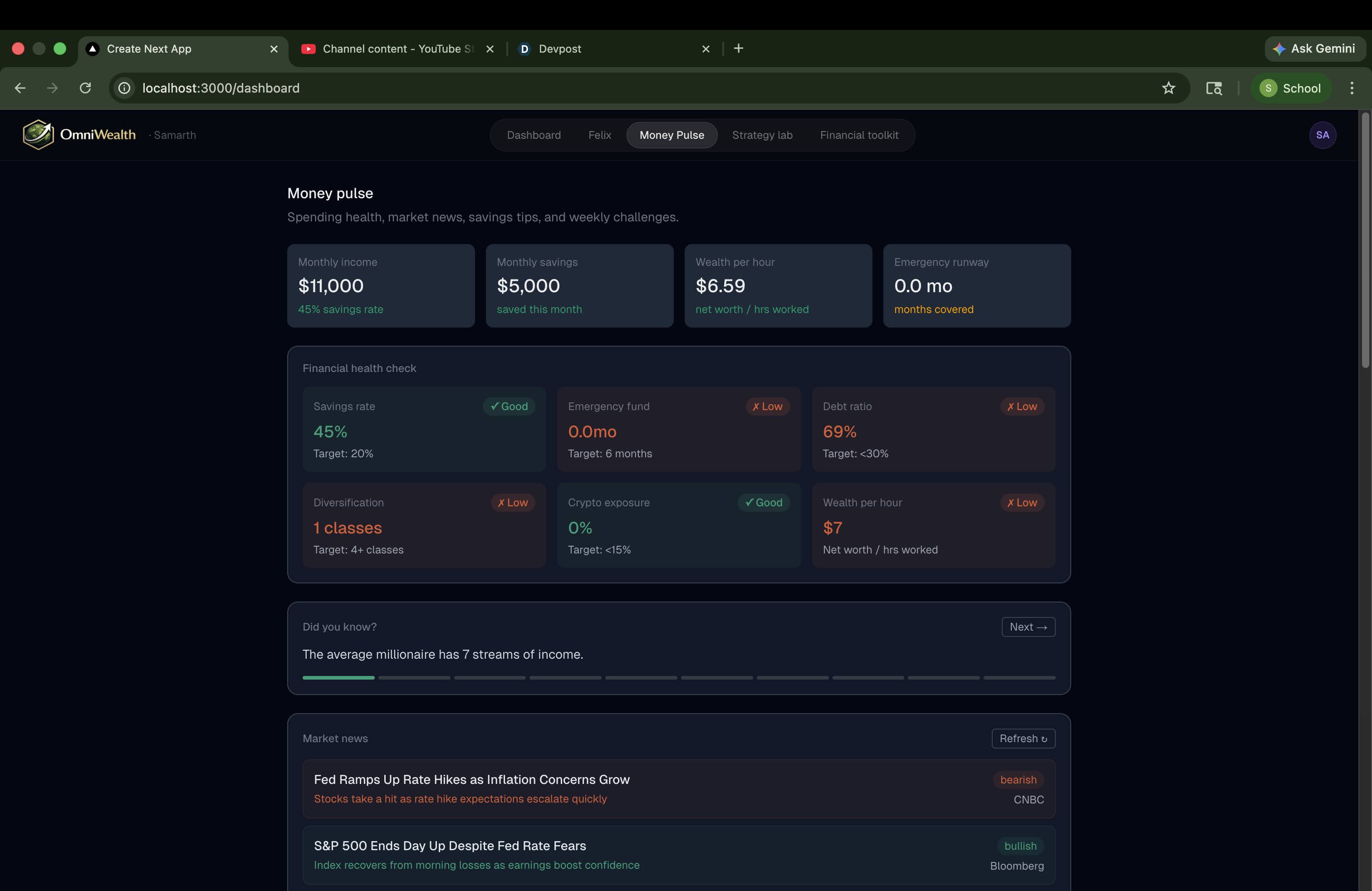Open the Felix navigation tab
The height and width of the screenshot is (891, 1372).
(x=599, y=135)
